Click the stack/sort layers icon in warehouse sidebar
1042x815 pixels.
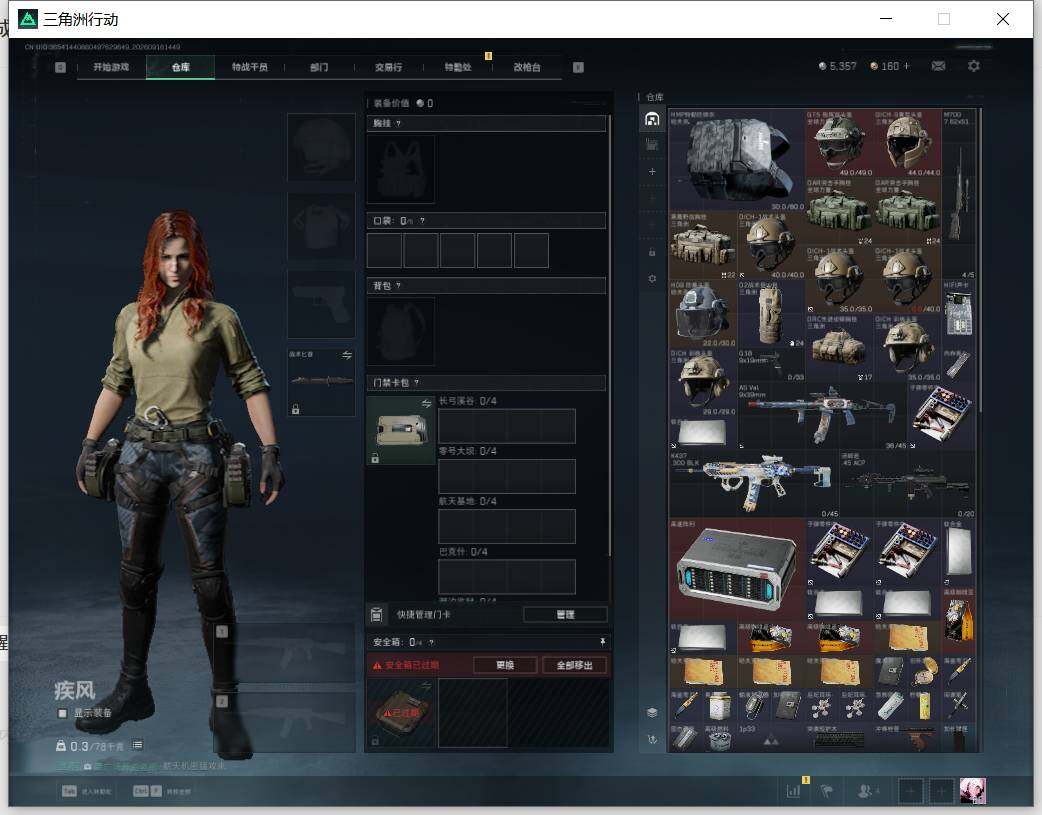pos(653,713)
